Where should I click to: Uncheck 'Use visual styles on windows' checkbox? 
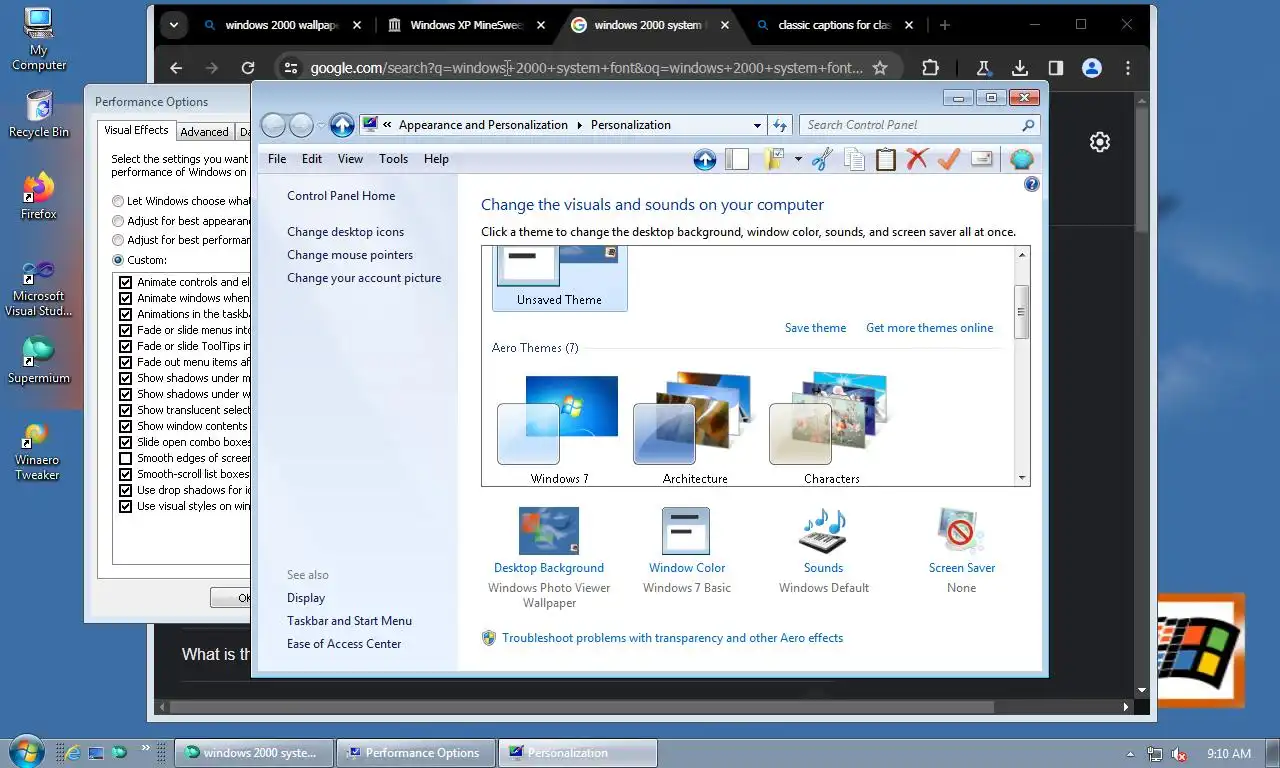coord(126,506)
